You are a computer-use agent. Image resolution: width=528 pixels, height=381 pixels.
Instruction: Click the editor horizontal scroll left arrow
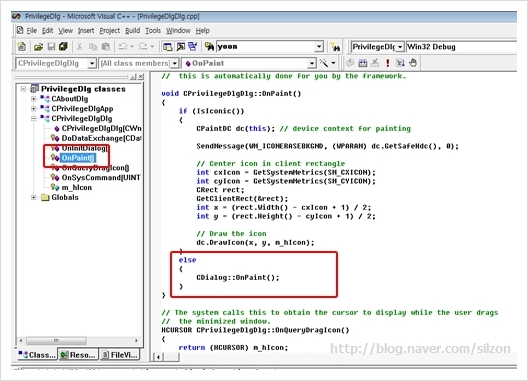coord(158,357)
